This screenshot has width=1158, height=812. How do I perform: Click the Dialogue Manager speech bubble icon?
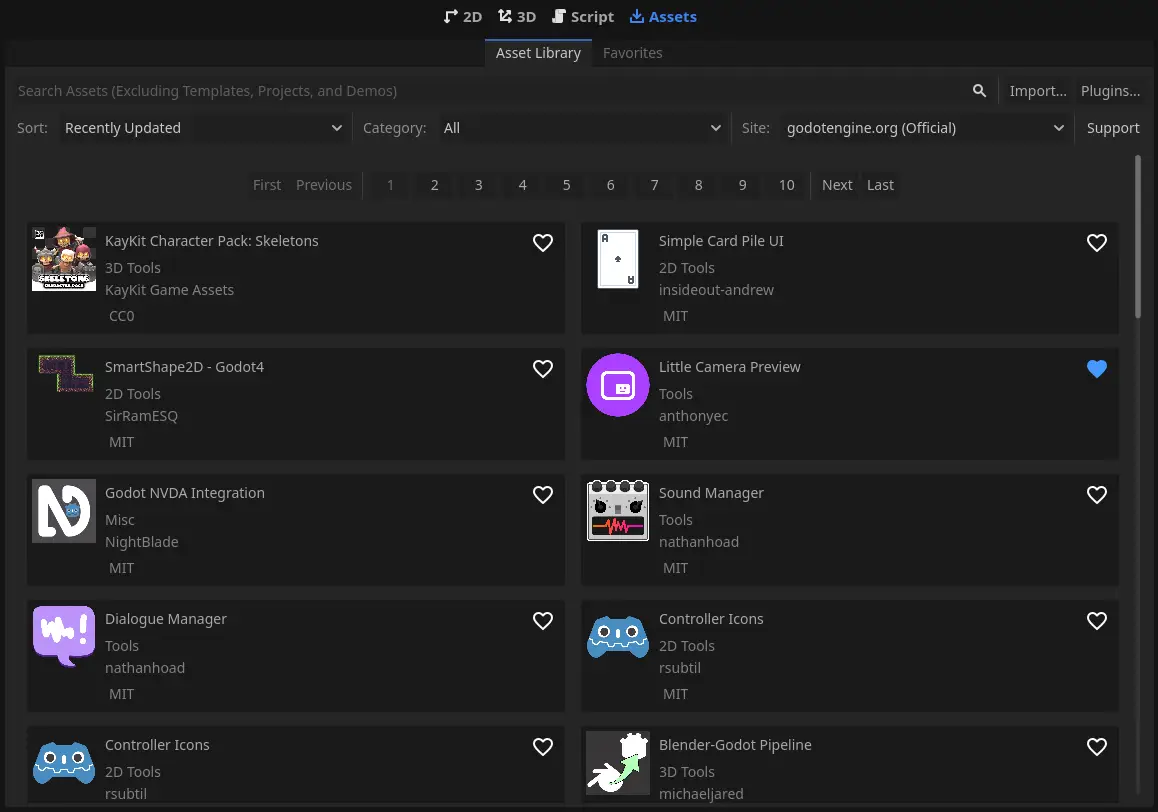coord(64,636)
